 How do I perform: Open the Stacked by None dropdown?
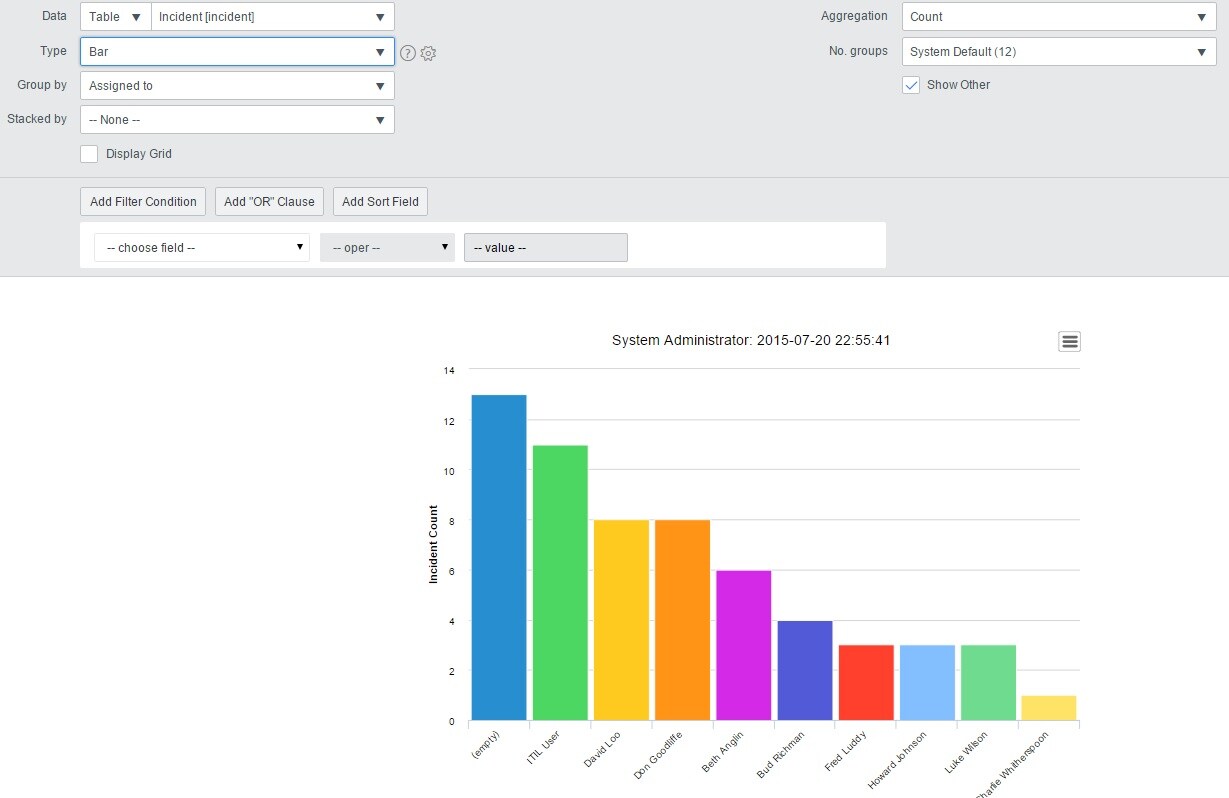[237, 120]
